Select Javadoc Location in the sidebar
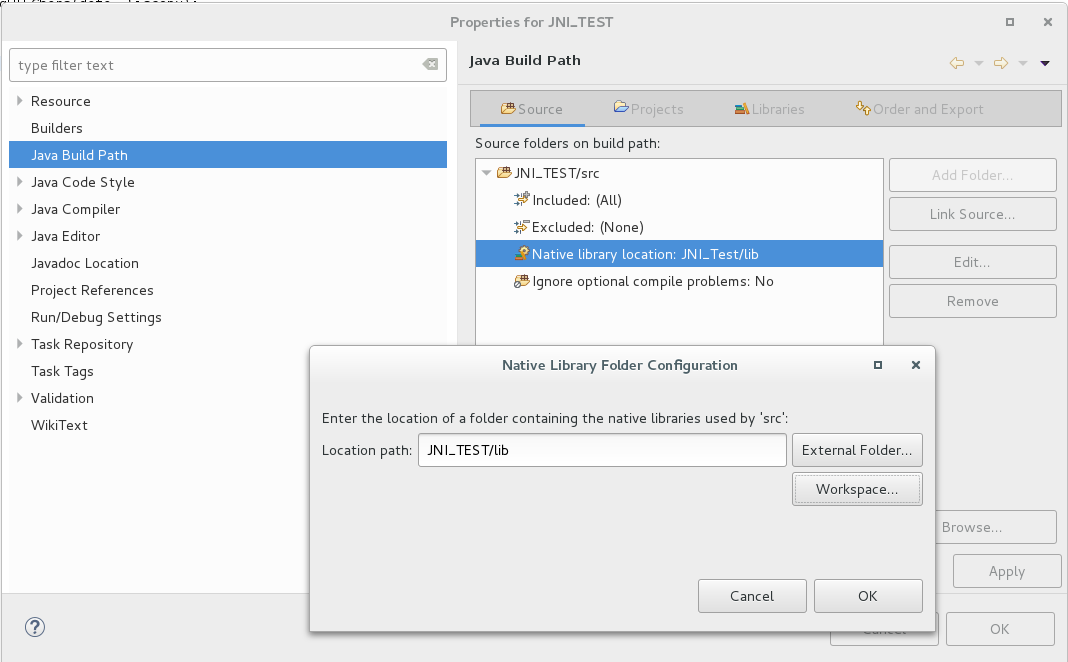The width and height of the screenshot is (1068, 662). tap(85, 263)
